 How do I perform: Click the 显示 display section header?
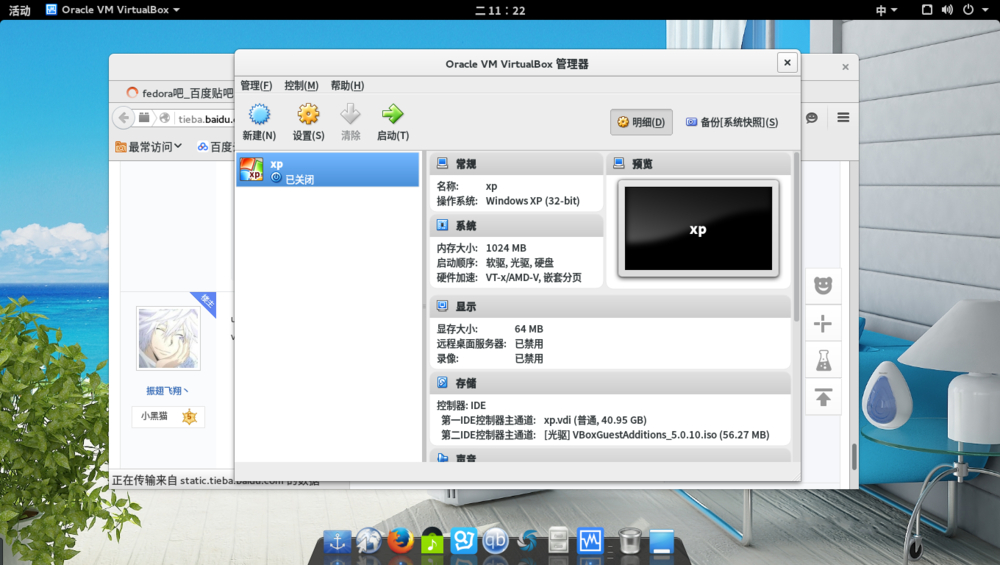point(610,306)
